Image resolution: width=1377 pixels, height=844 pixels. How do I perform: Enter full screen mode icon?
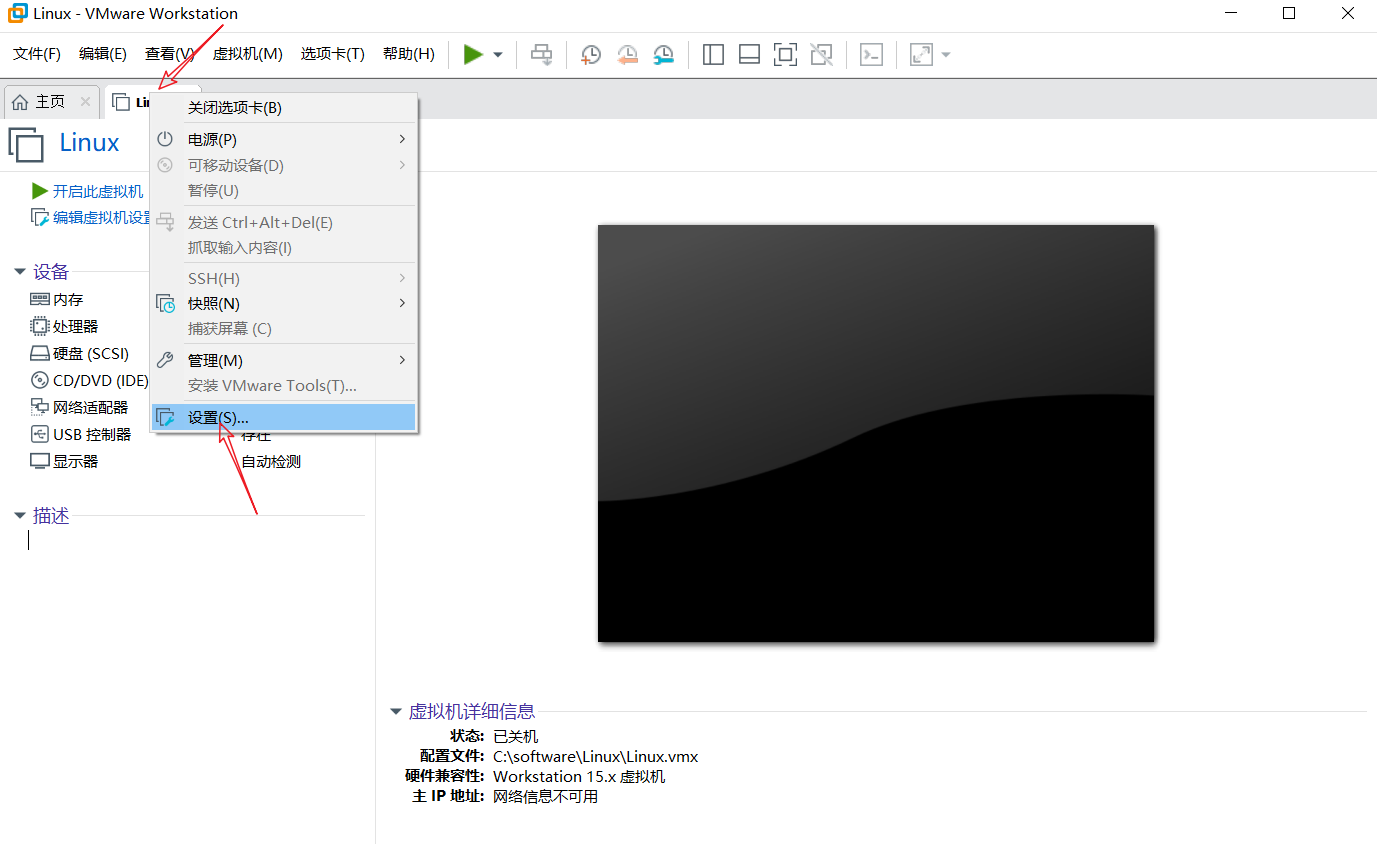[x=785, y=54]
